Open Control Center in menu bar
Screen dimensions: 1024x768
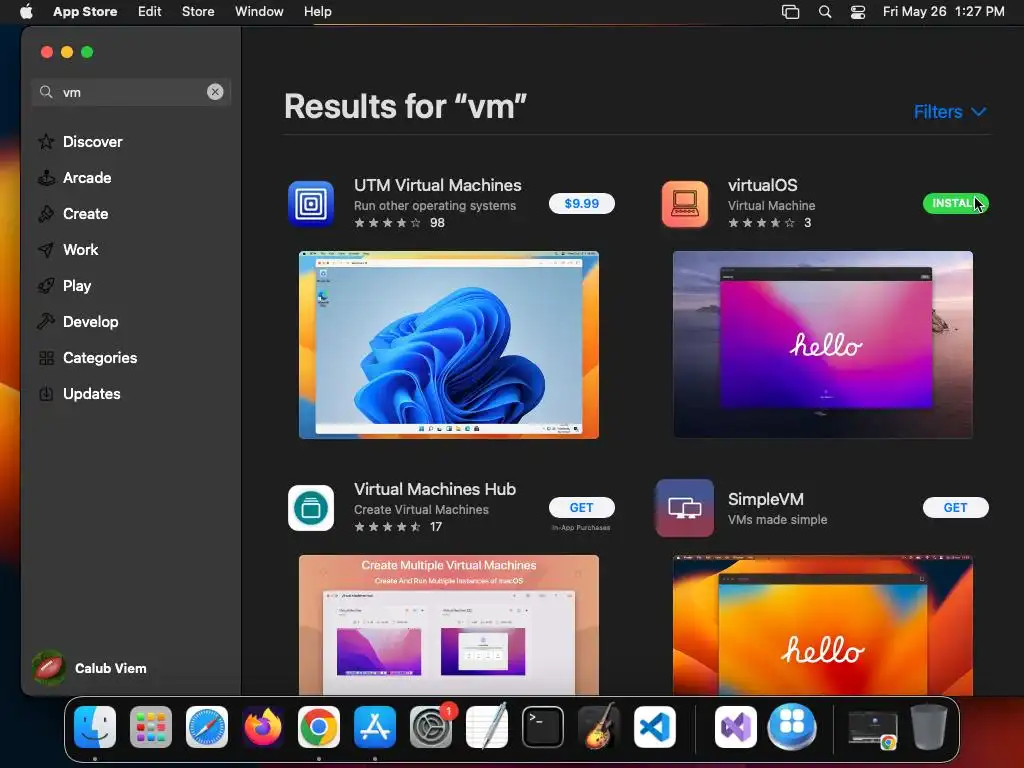point(857,12)
